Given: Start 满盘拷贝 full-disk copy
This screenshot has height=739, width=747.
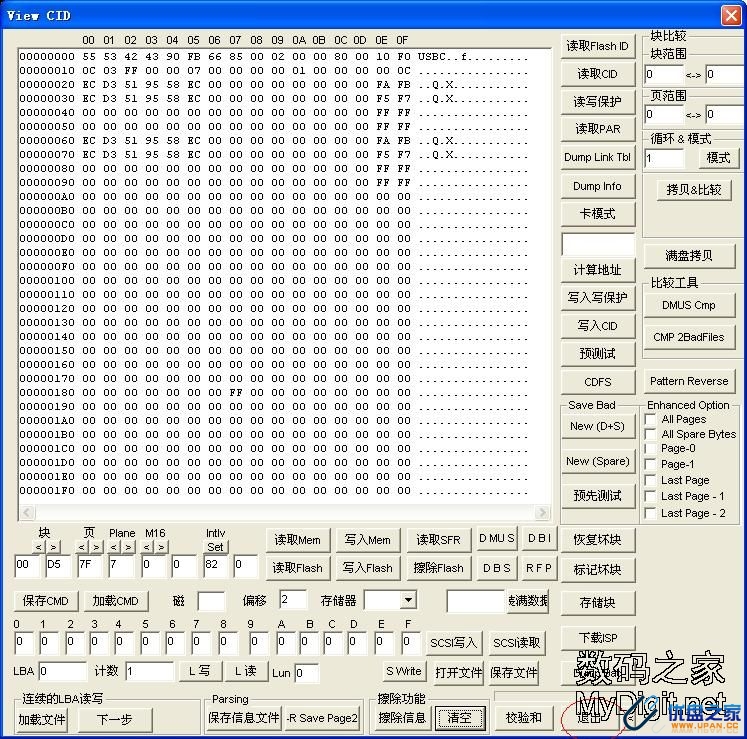Looking at the screenshot, I should pyautogui.click(x=689, y=256).
